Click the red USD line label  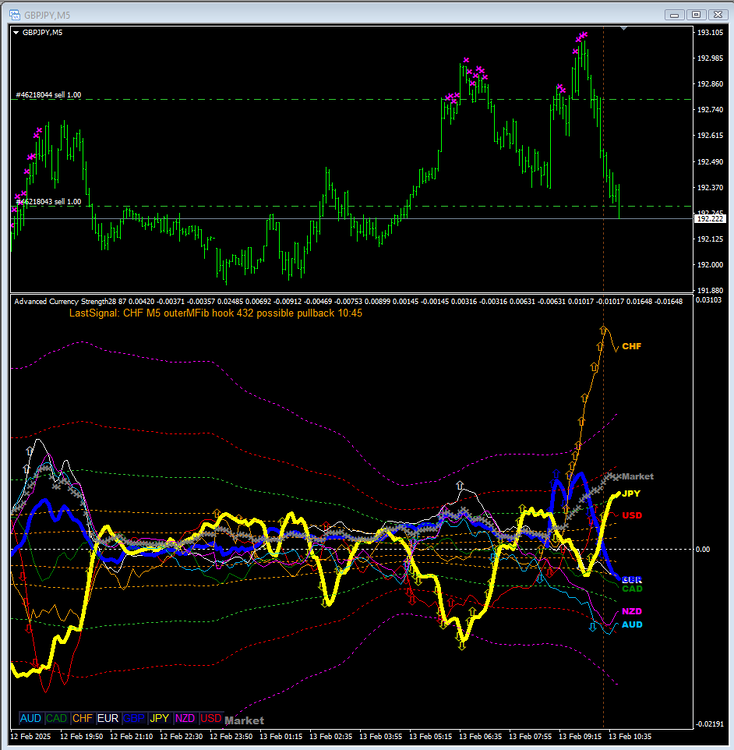tap(632, 516)
